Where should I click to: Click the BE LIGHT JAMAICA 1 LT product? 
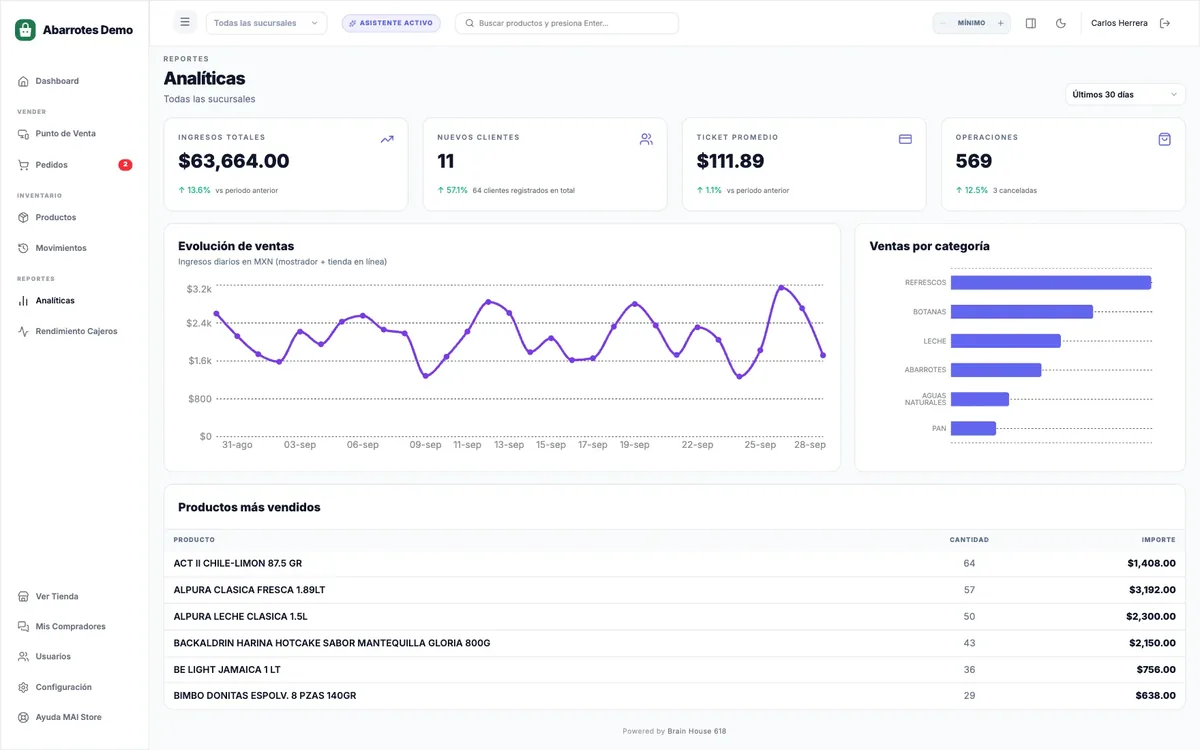[227, 669]
